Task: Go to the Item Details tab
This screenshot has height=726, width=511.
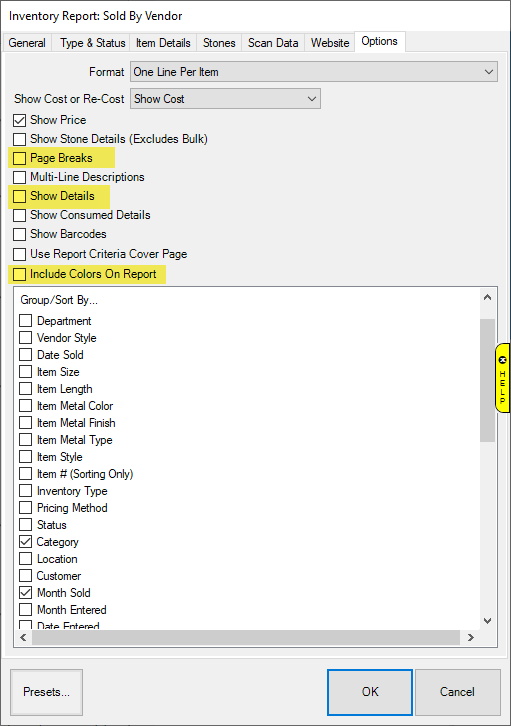Action: 163,43
